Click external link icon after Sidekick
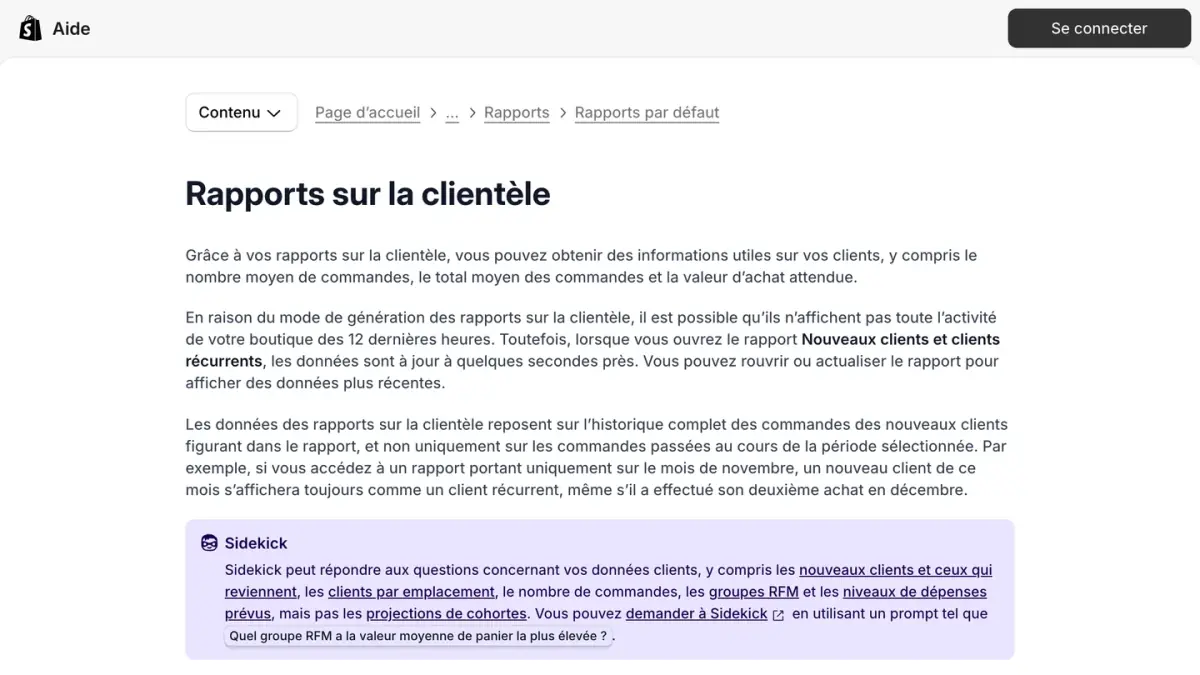Screen dimensions: 1200x675 tap(778, 615)
